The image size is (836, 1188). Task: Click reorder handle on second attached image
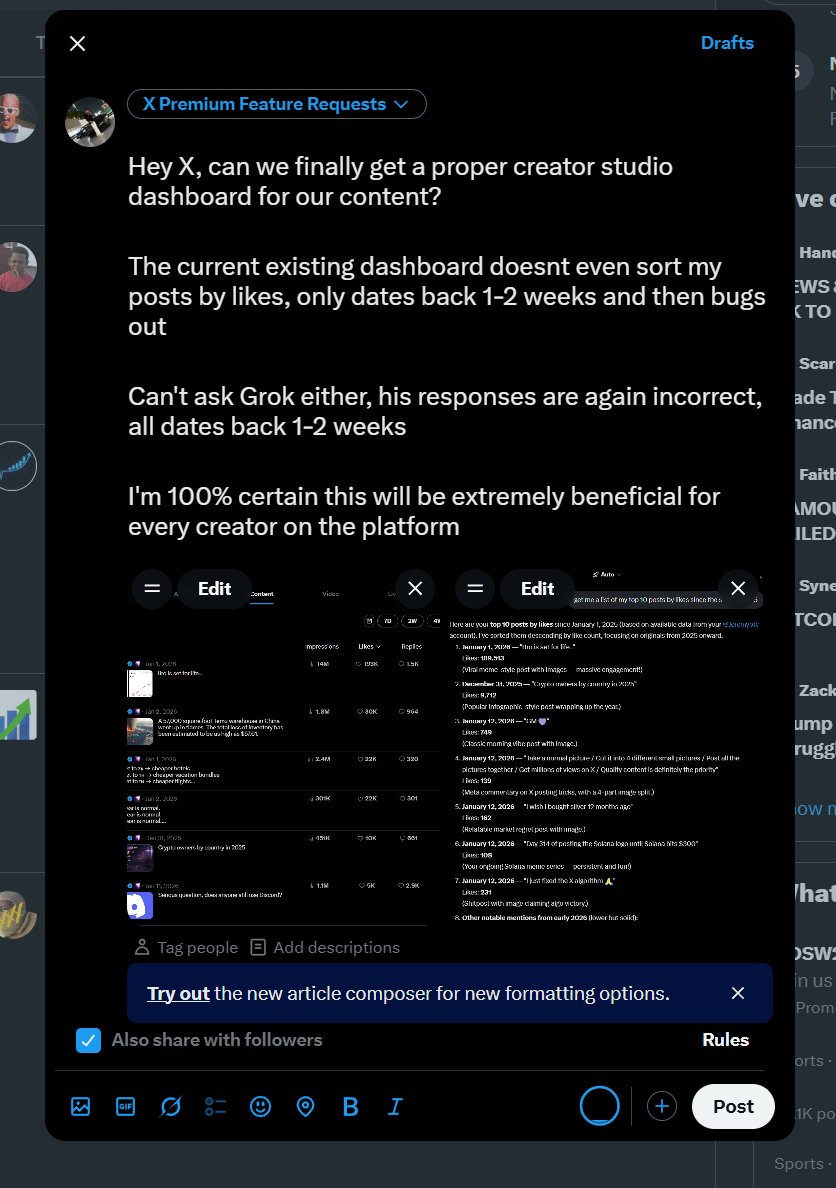(x=475, y=589)
